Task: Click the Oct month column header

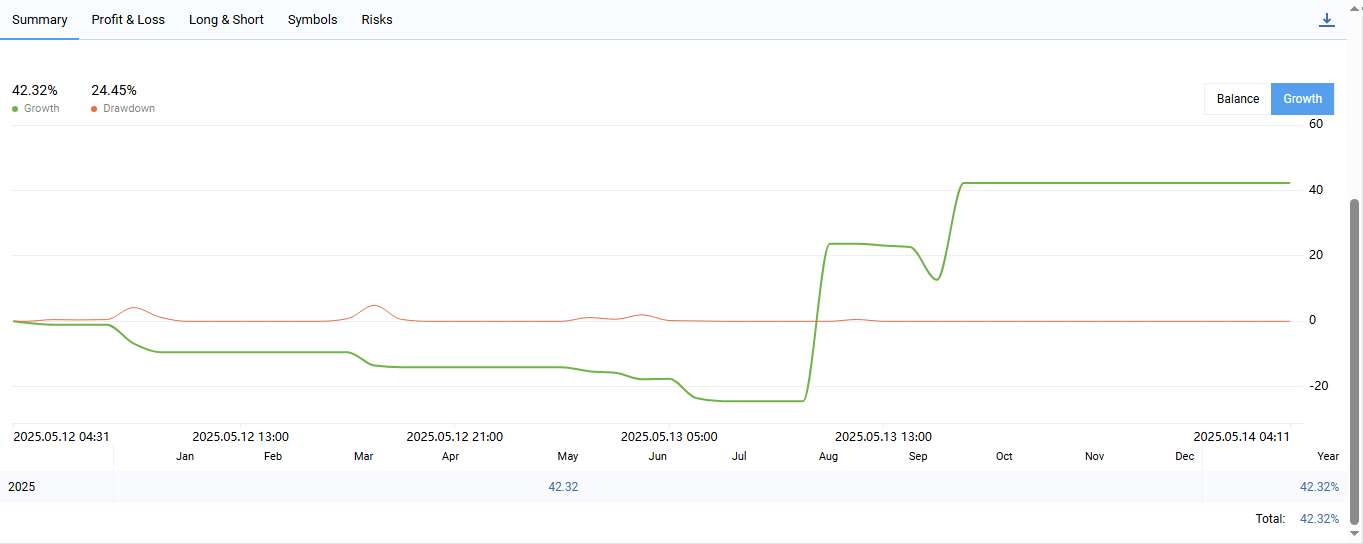Action: tap(1004, 456)
